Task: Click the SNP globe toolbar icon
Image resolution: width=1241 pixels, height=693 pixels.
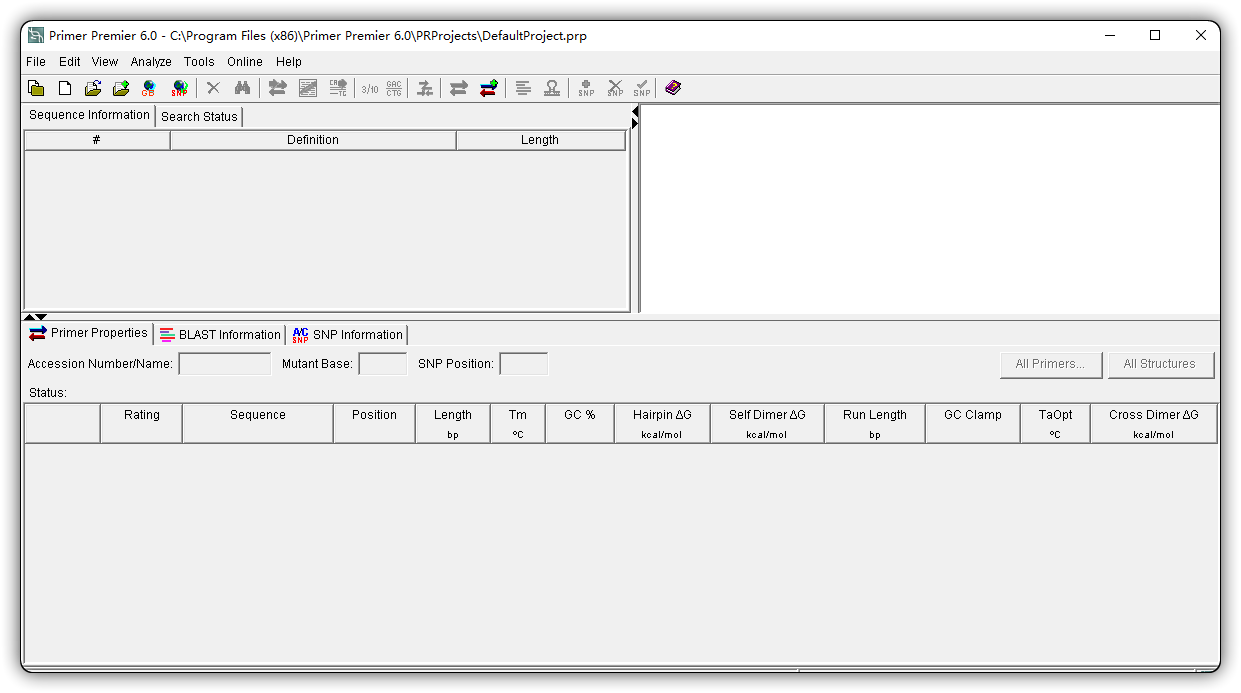Action: [x=179, y=88]
